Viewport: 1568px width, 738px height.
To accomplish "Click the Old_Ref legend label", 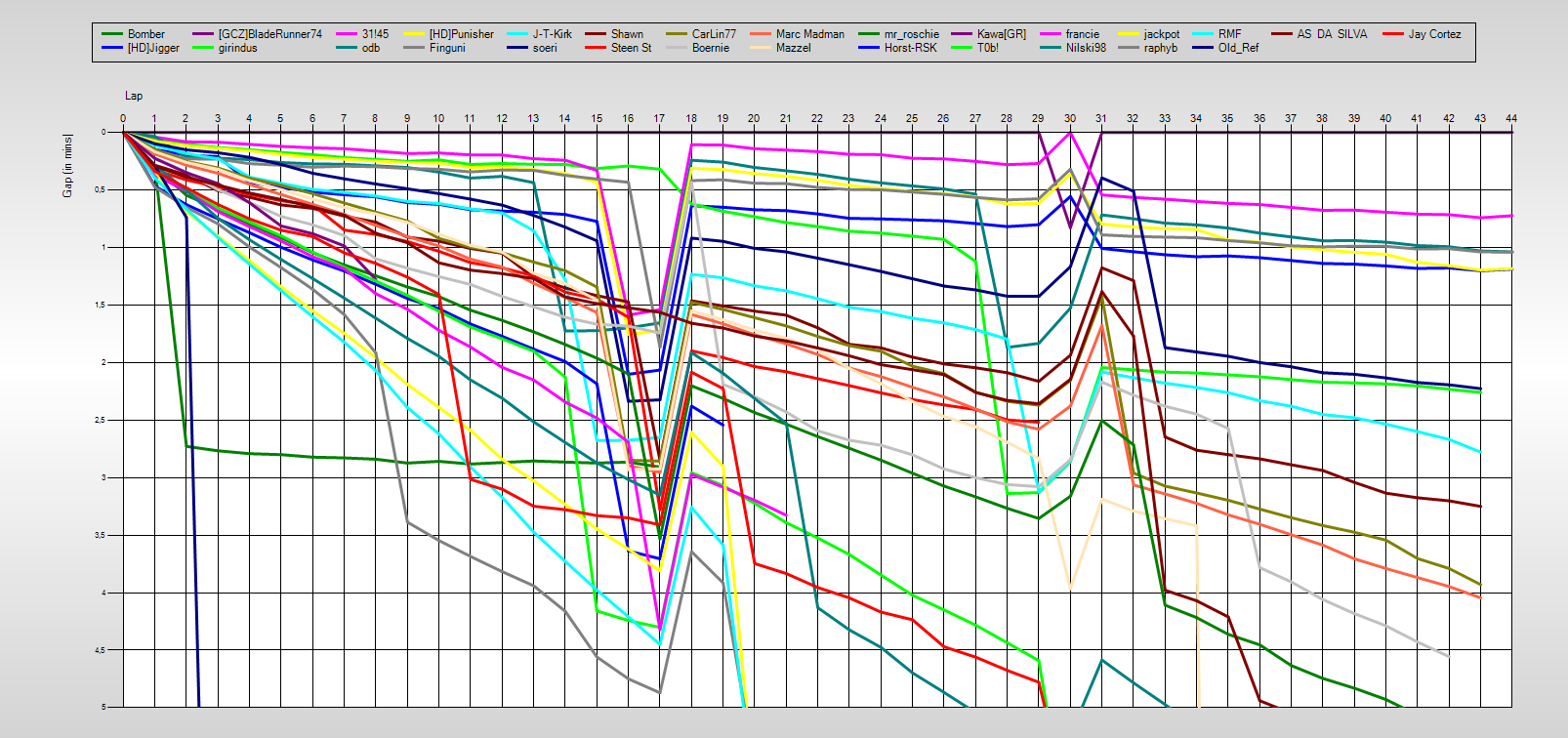I will 1238,48.
